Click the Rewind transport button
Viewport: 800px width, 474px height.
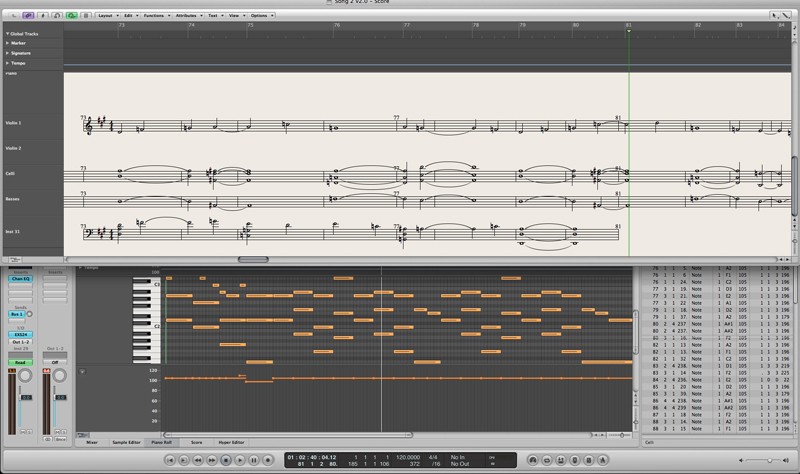click(x=198, y=460)
